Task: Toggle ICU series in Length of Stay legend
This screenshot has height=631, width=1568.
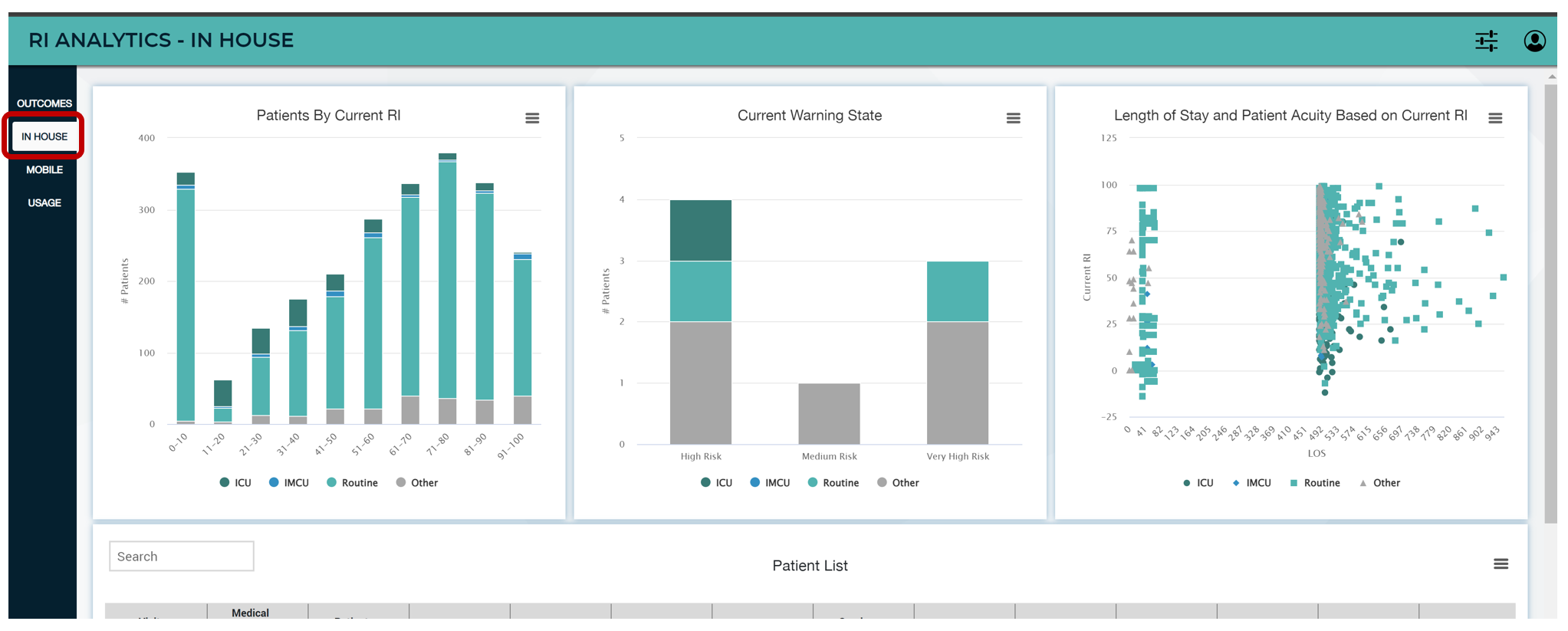Action: [x=1198, y=483]
